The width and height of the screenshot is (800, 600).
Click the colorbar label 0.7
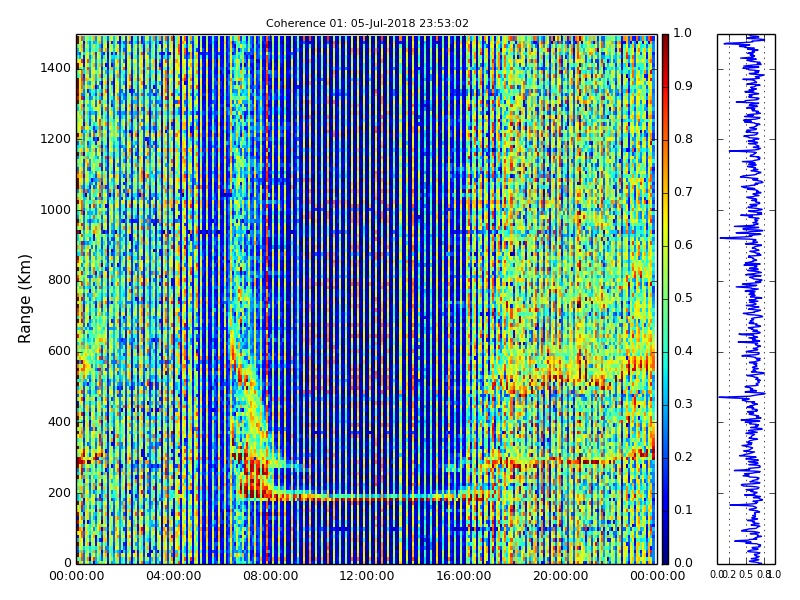(x=683, y=192)
